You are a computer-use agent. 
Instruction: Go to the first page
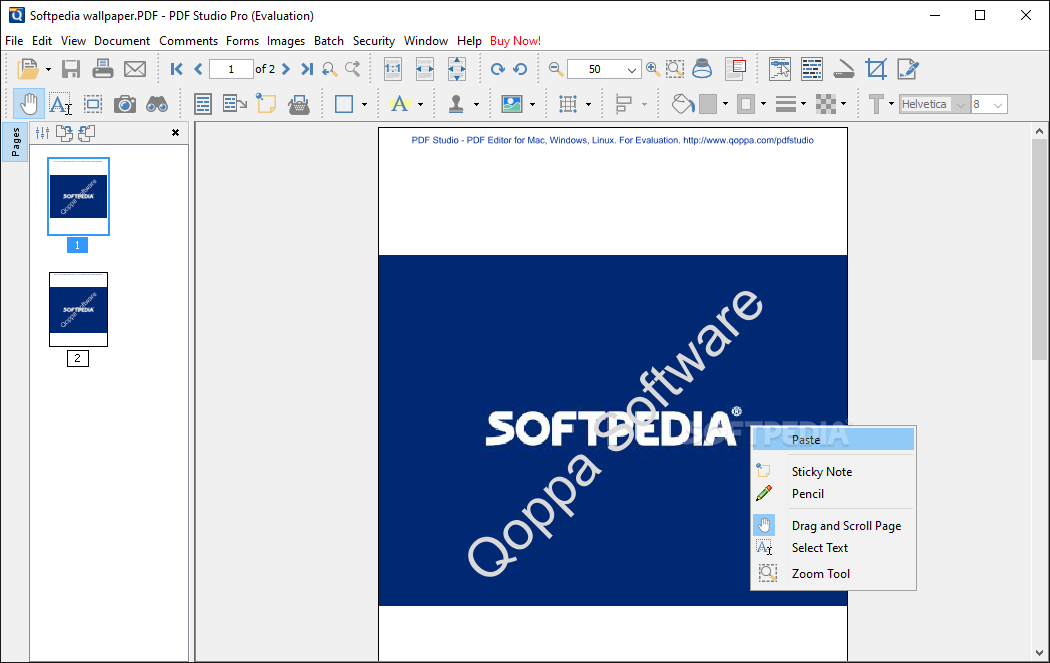click(x=177, y=69)
